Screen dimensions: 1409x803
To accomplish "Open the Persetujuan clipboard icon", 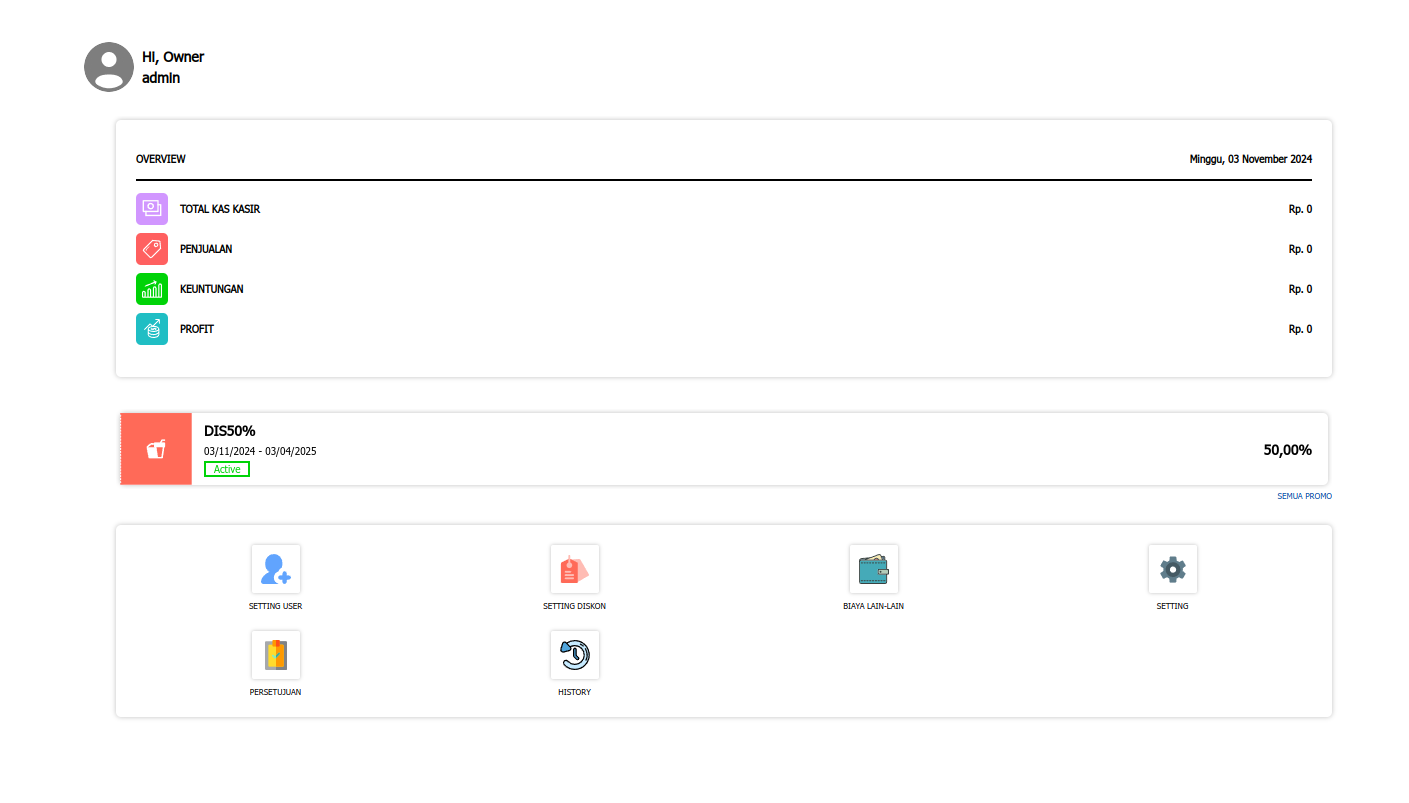I will pos(275,655).
